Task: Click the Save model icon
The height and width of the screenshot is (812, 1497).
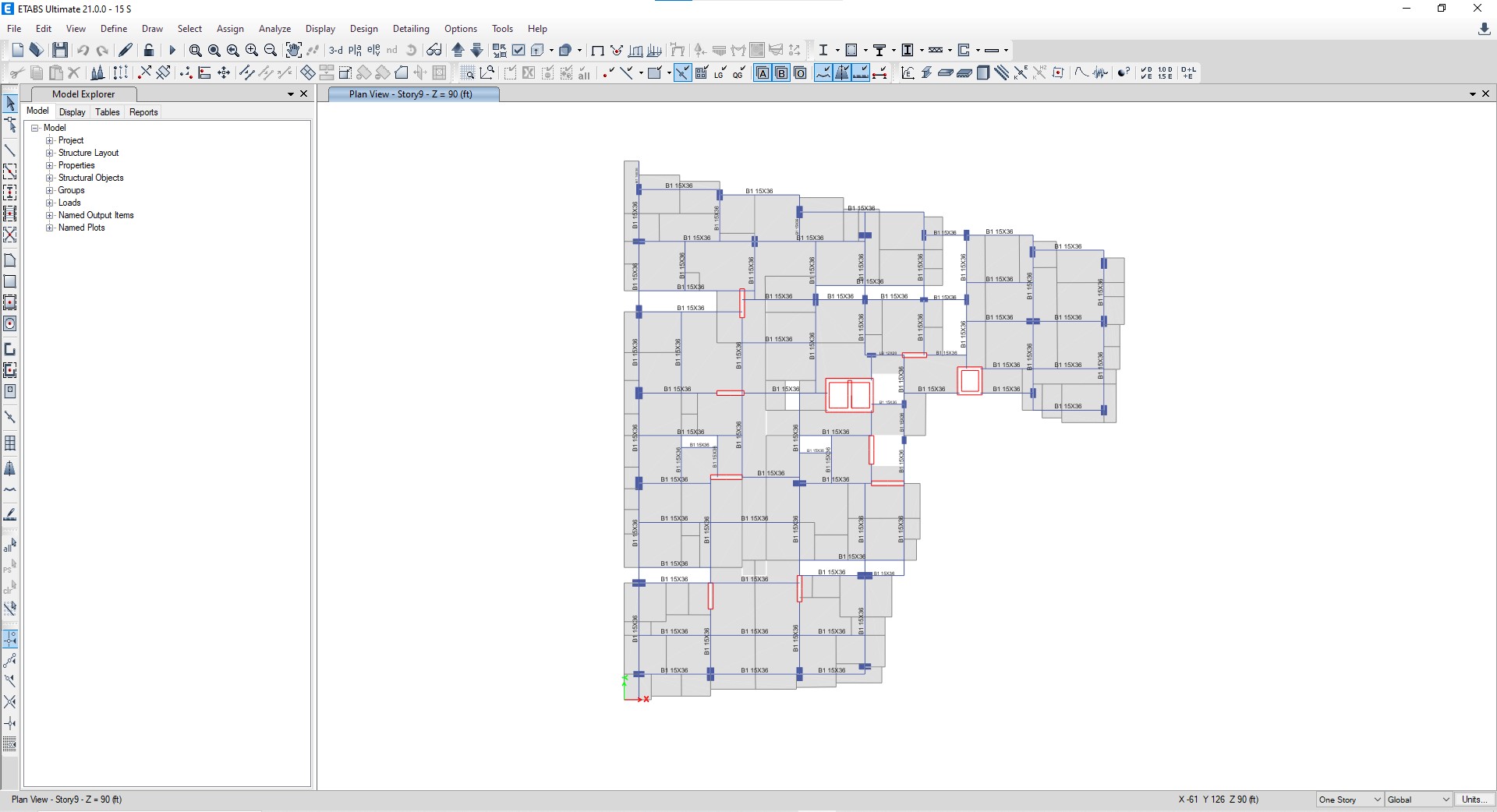Action: [60, 50]
